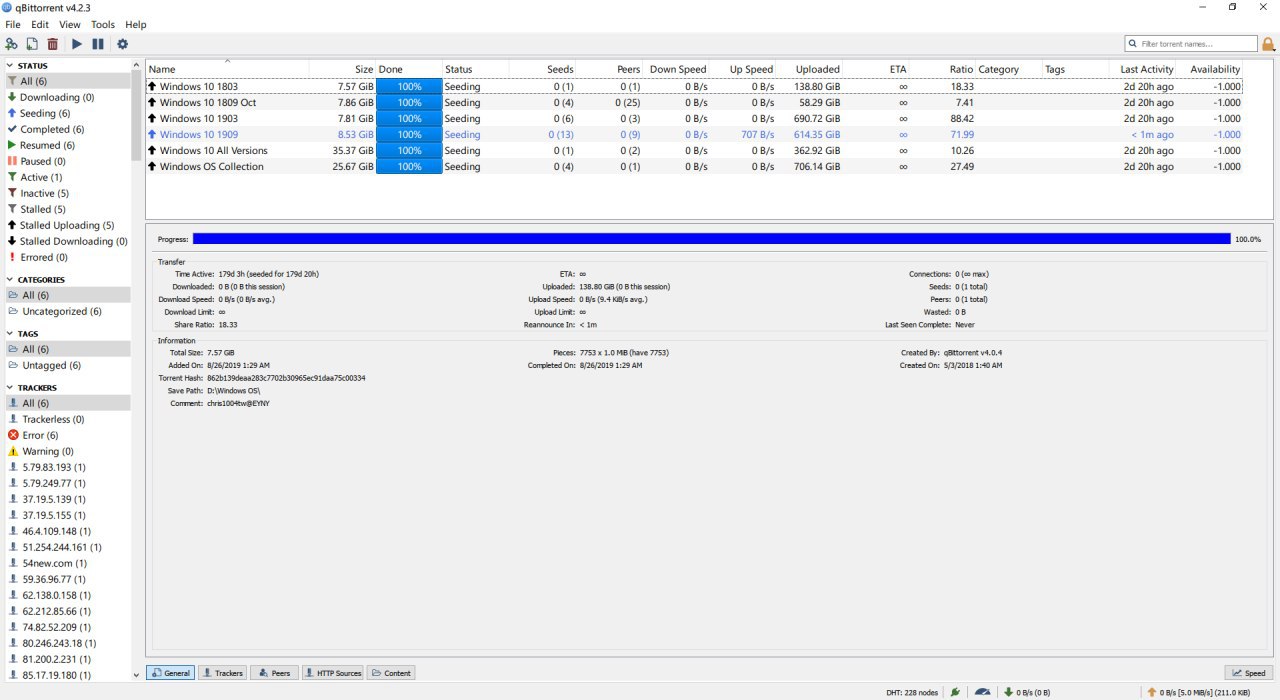Collapse the TAGS sidebar section
Image resolution: width=1280 pixels, height=700 pixels.
click(x=11, y=334)
